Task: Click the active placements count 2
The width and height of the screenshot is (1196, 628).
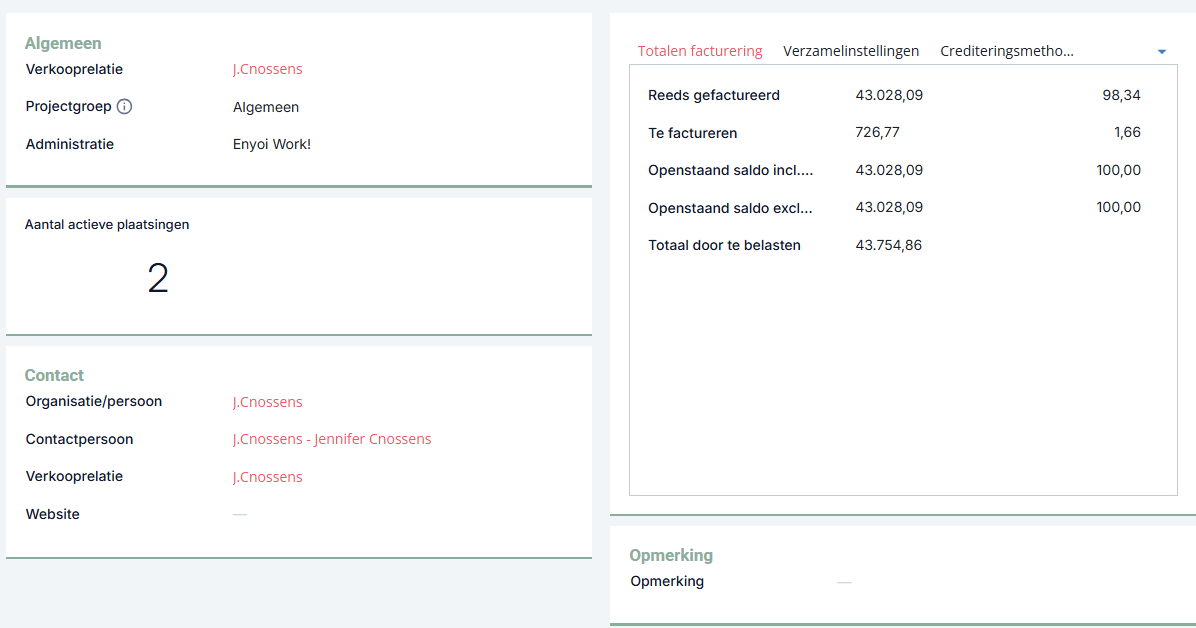Action: tap(158, 279)
